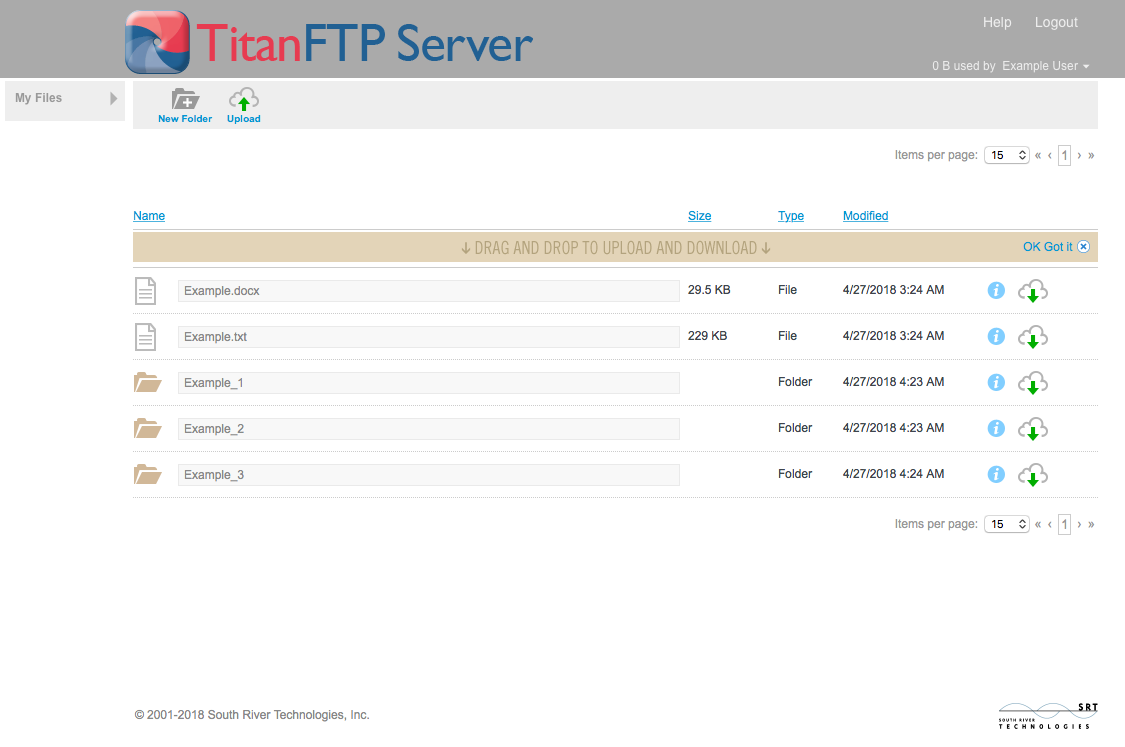Image resolution: width=1125 pixels, height=747 pixels.
Task: Sort the file list by Modified
Action: click(865, 216)
